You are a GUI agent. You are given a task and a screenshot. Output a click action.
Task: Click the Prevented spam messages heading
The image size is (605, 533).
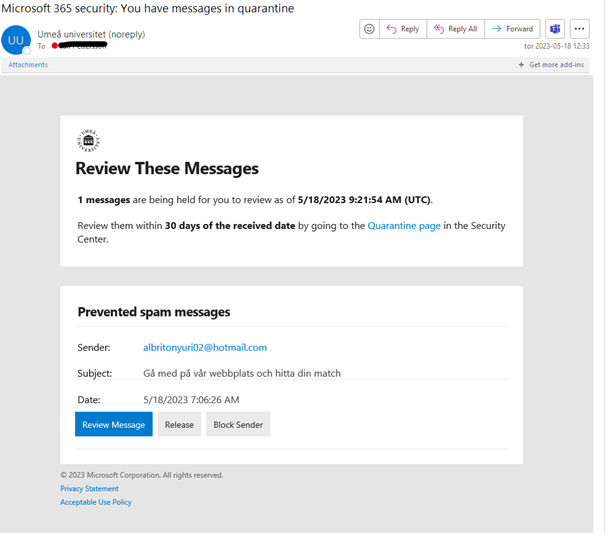[x=154, y=312]
